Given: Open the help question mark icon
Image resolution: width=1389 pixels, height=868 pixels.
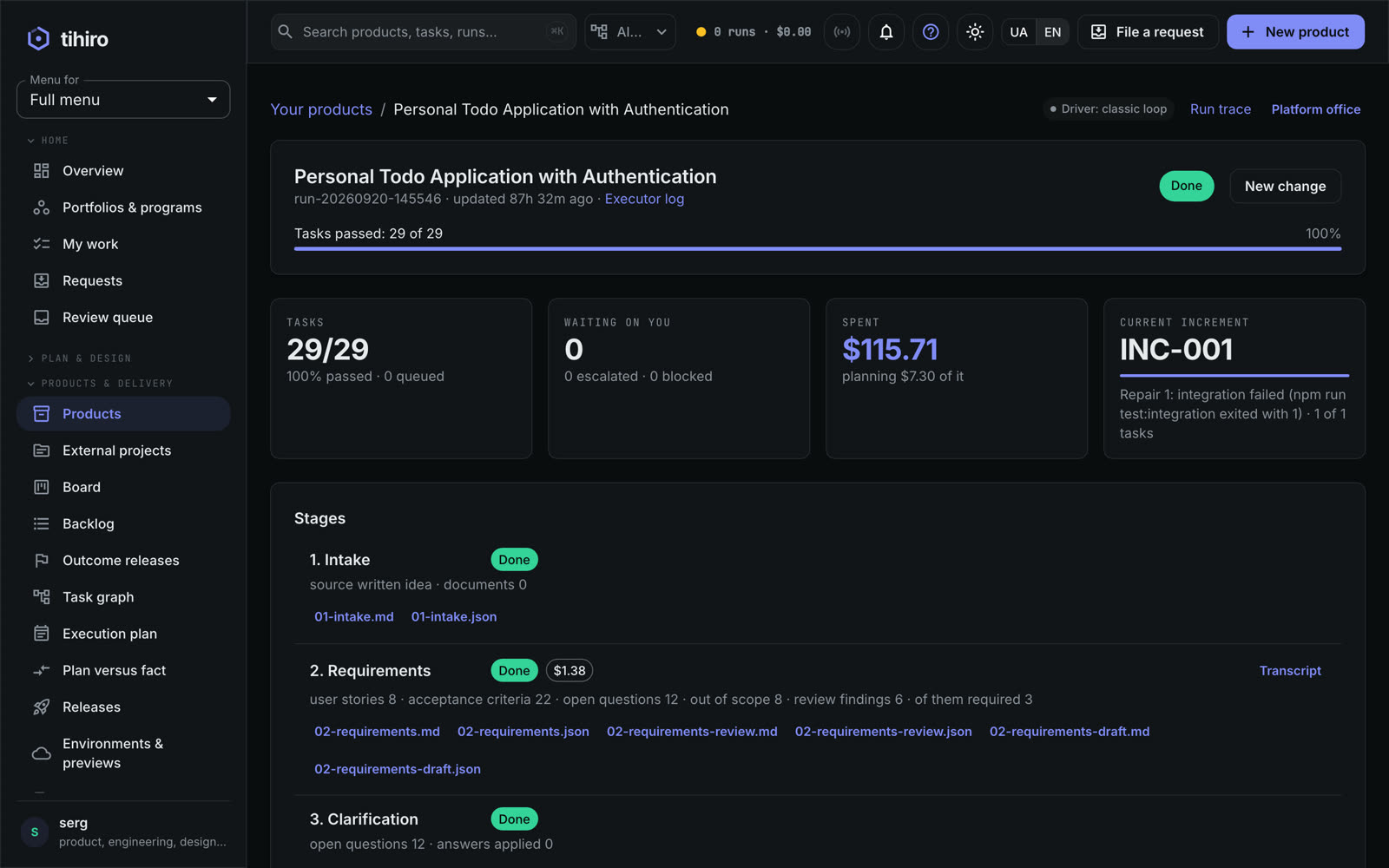Looking at the screenshot, I should 931,32.
